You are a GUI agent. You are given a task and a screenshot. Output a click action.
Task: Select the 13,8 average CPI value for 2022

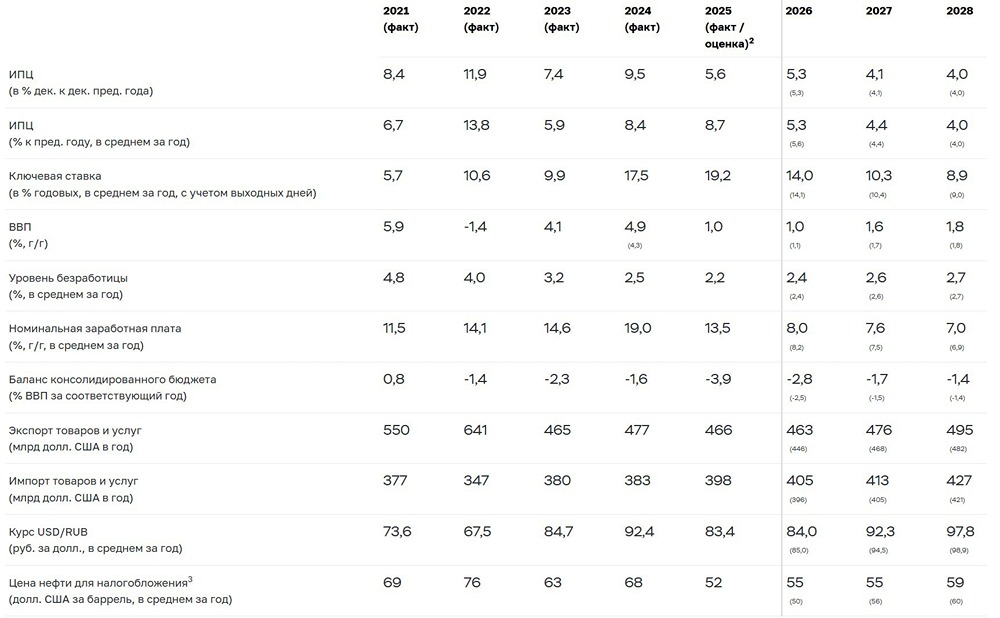[x=477, y=125]
